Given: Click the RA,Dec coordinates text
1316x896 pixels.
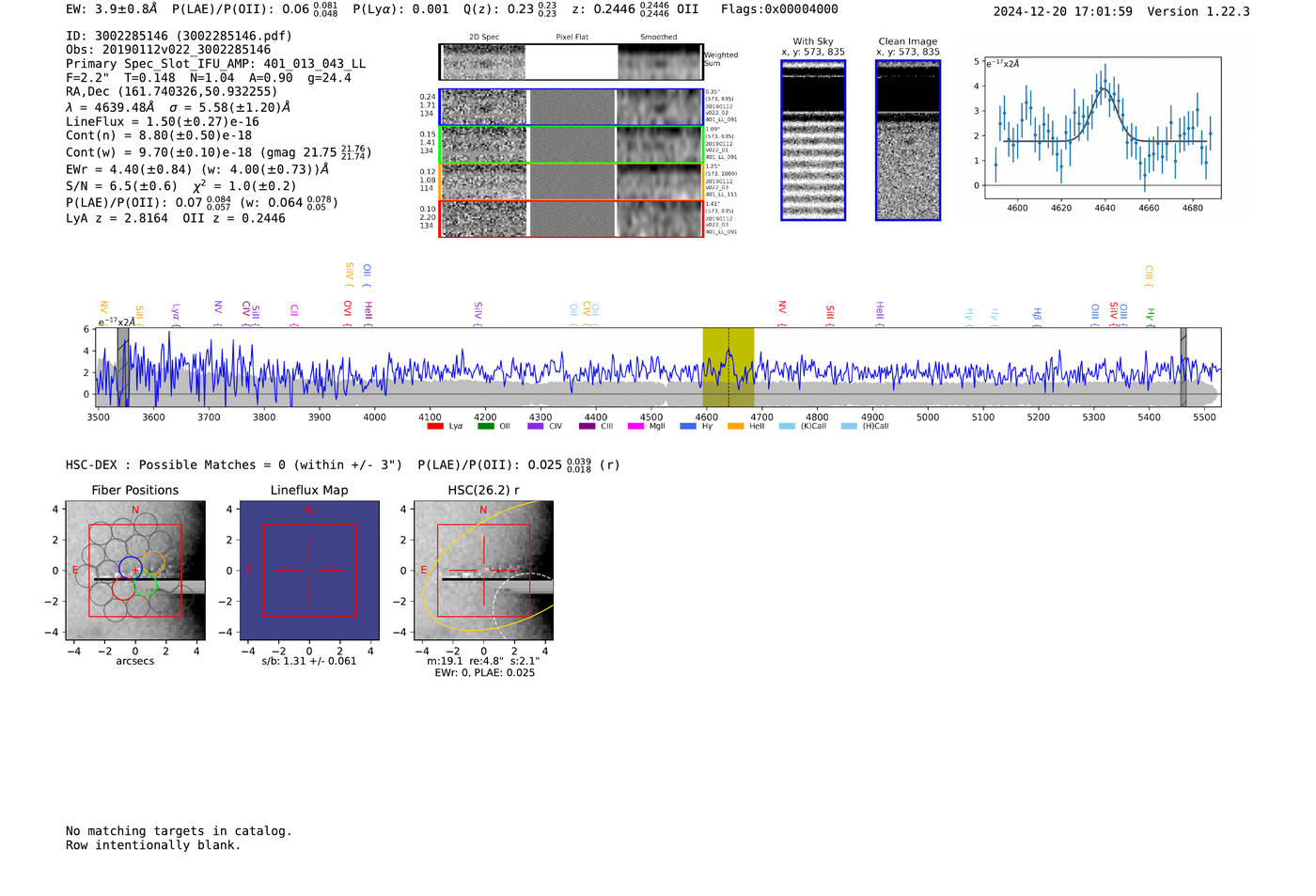Looking at the screenshot, I should pyautogui.click(x=171, y=91).
